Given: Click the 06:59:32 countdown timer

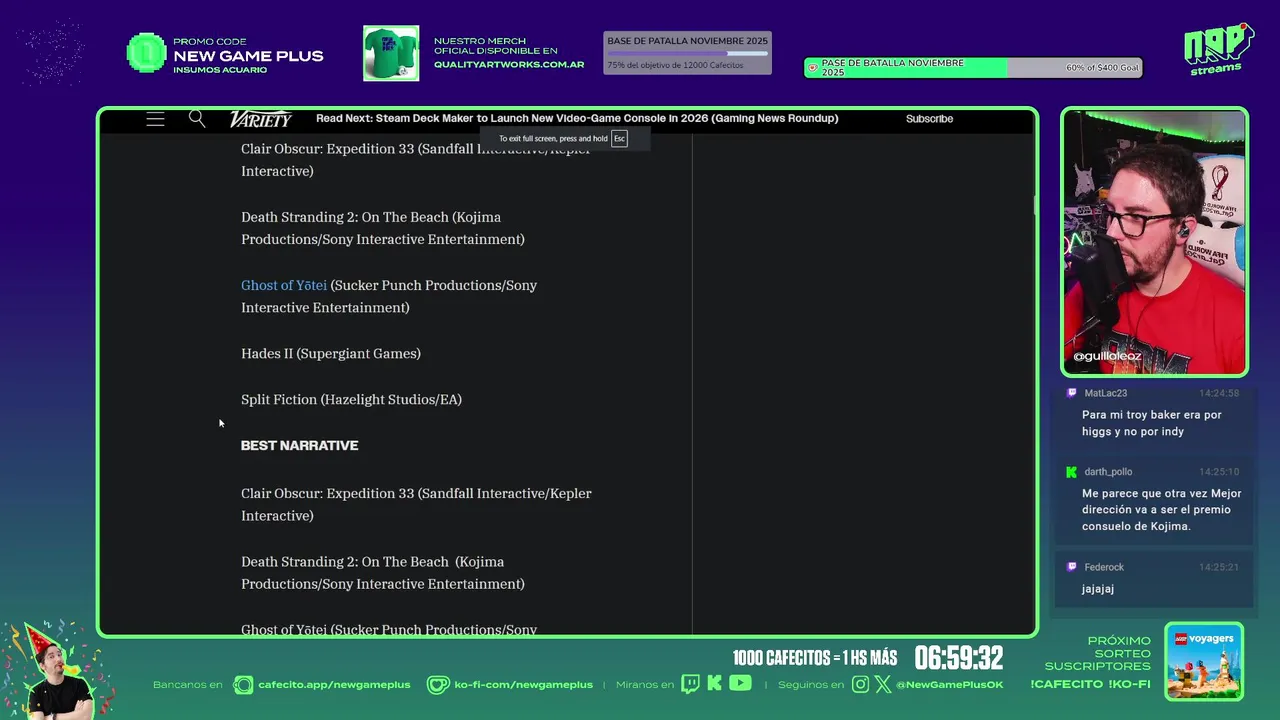Looking at the screenshot, I should [x=958, y=658].
